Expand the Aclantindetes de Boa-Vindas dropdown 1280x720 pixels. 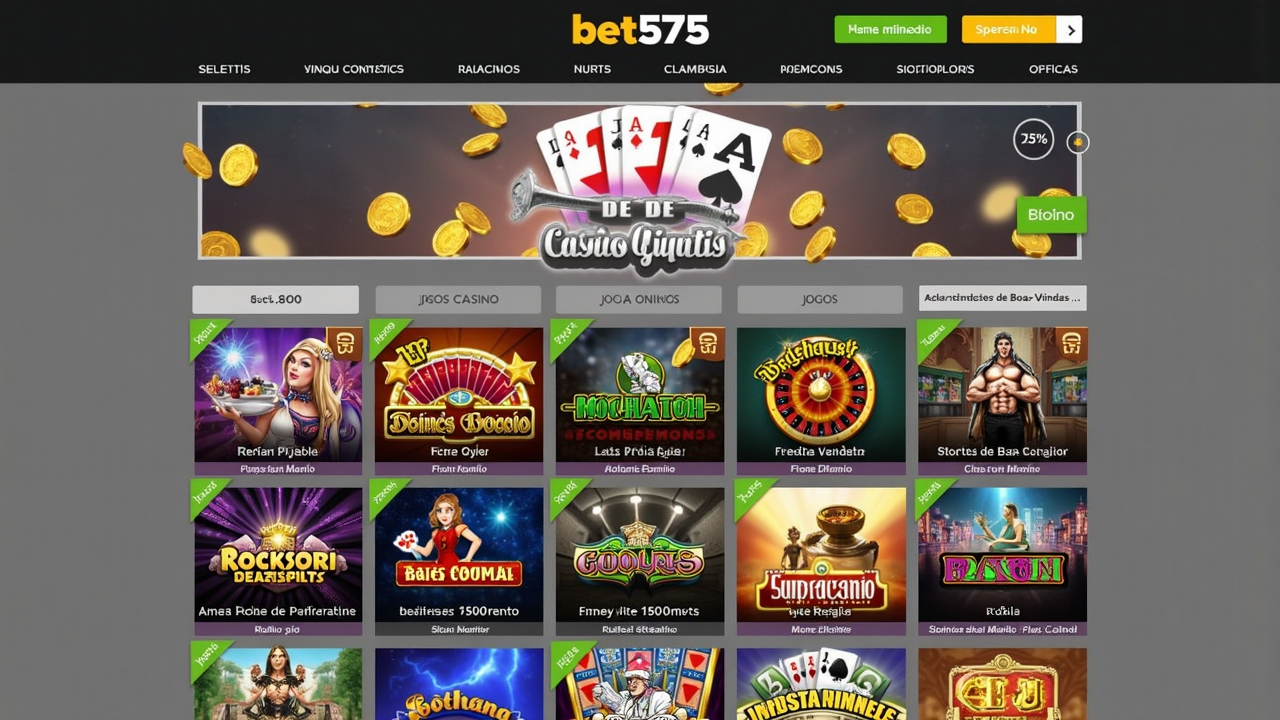[1003, 298]
